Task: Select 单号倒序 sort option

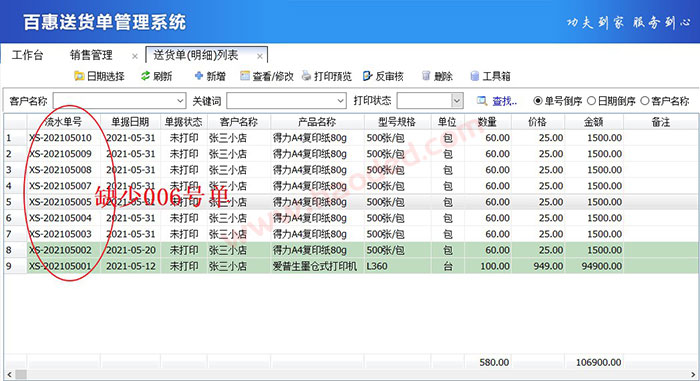Action: [538, 101]
